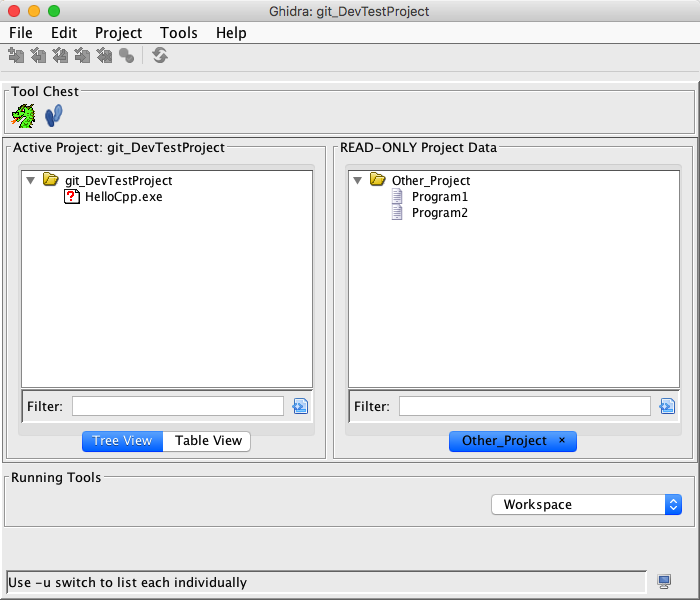Select the HelloCpp.exe file

tap(122, 197)
